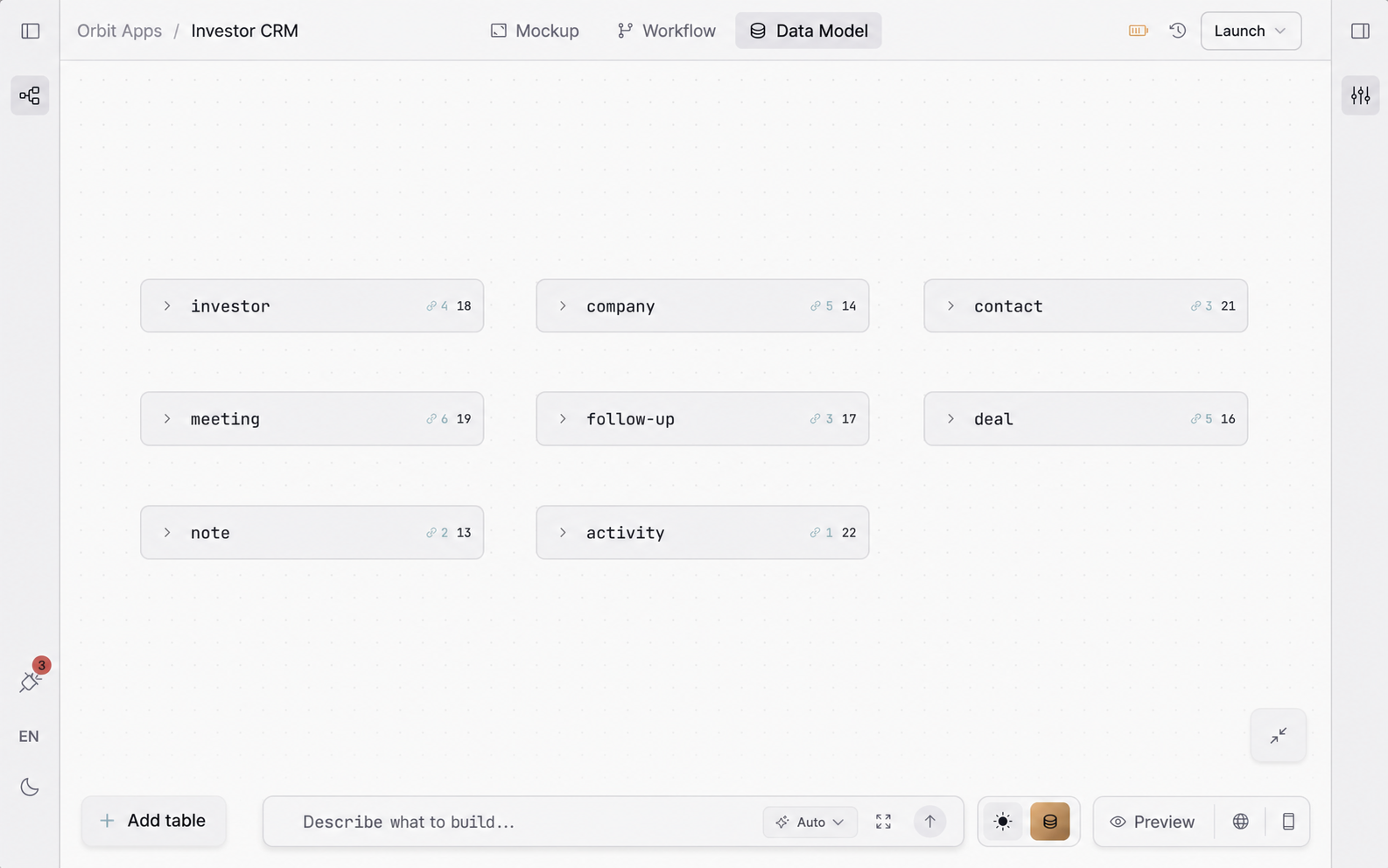Click Add table button
Image resolution: width=1388 pixels, height=868 pixels.
154,821
